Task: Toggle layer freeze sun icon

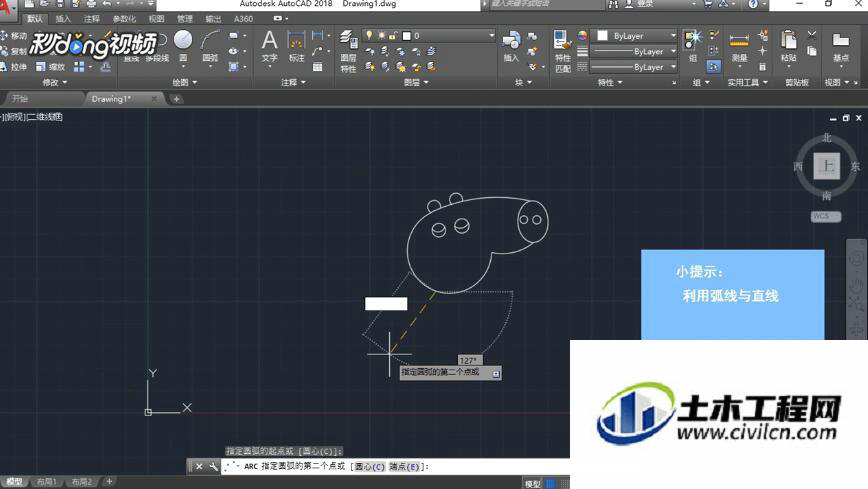Action: tap(381, 35)
